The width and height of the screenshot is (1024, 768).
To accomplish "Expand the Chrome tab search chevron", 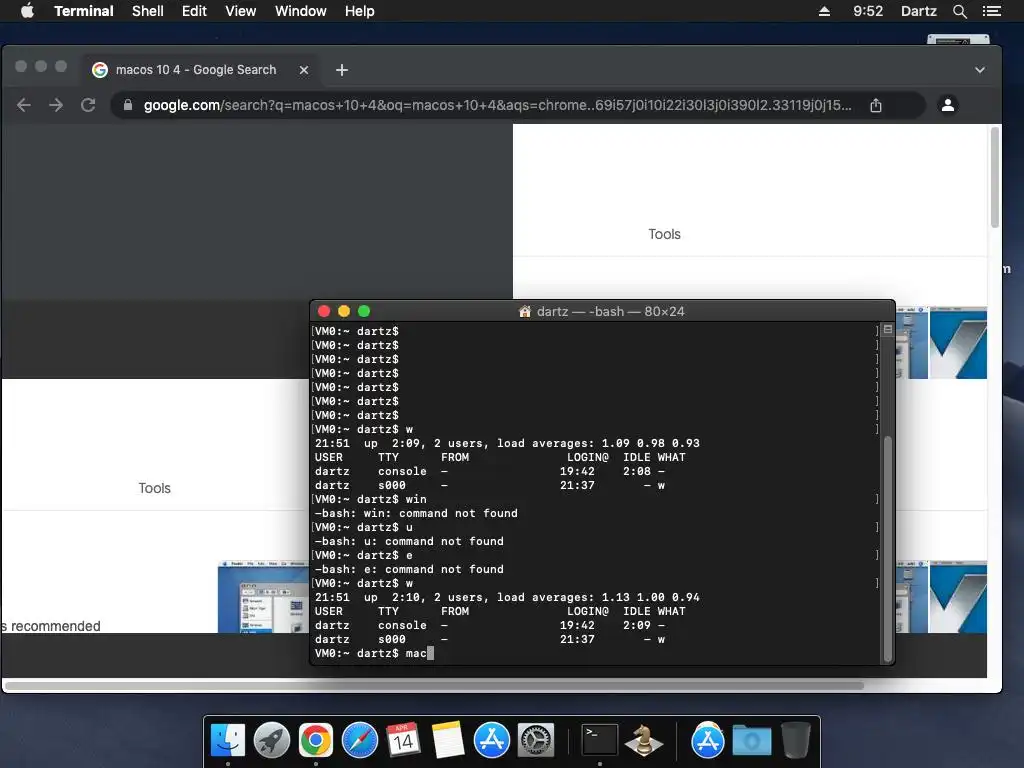I will [980, 70].
